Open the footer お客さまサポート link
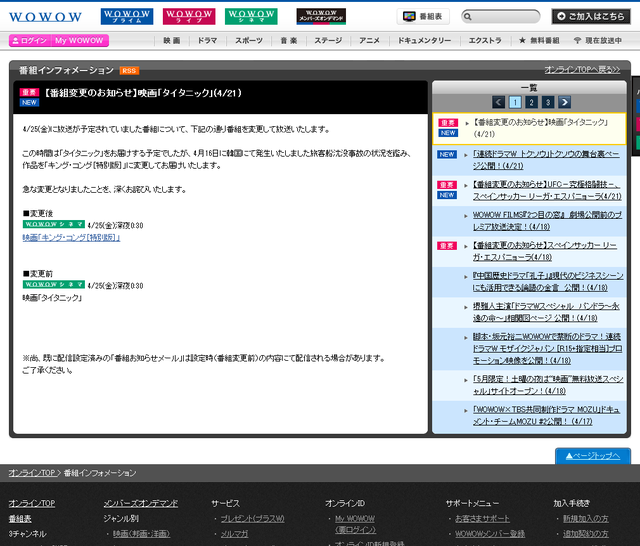640x546 pixels. click(482, 519)
